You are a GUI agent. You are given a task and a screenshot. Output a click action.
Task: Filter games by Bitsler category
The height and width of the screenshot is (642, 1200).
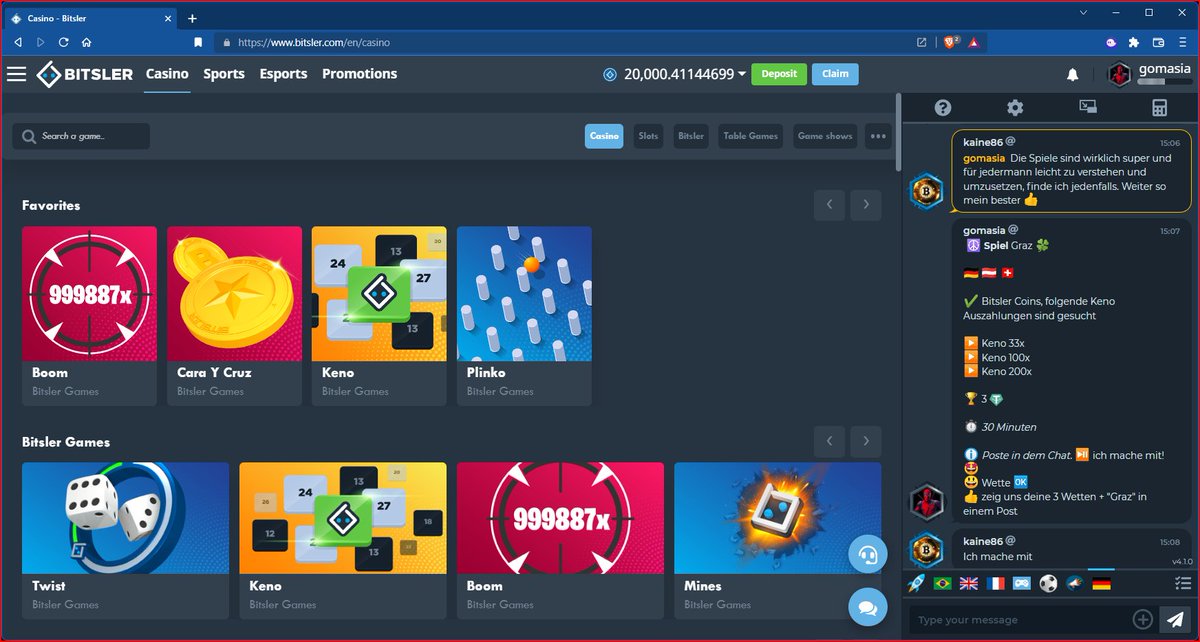click(691, 136)
